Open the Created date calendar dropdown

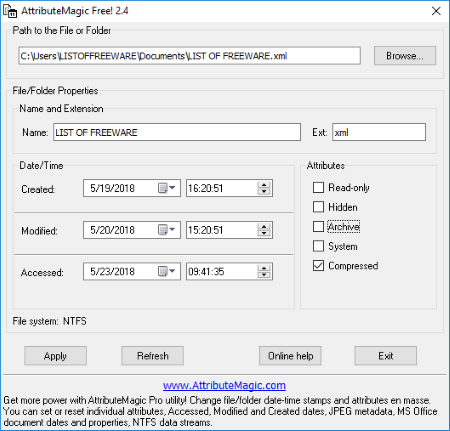point(167,188)
